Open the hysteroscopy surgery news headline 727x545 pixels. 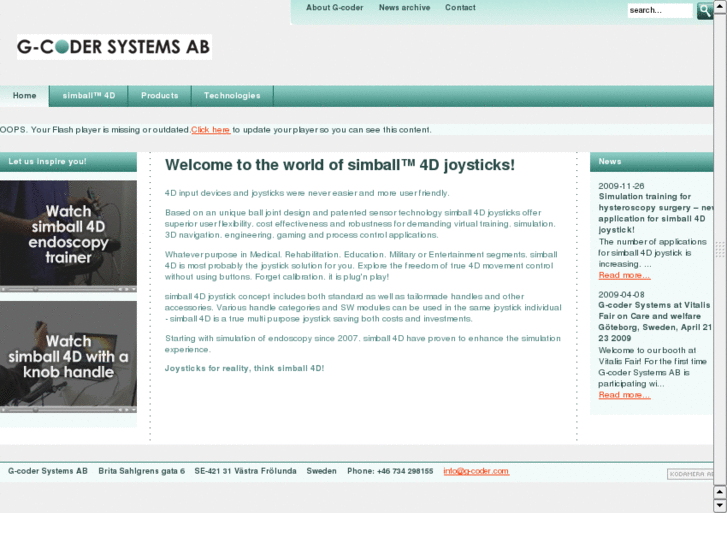[655, 213]
